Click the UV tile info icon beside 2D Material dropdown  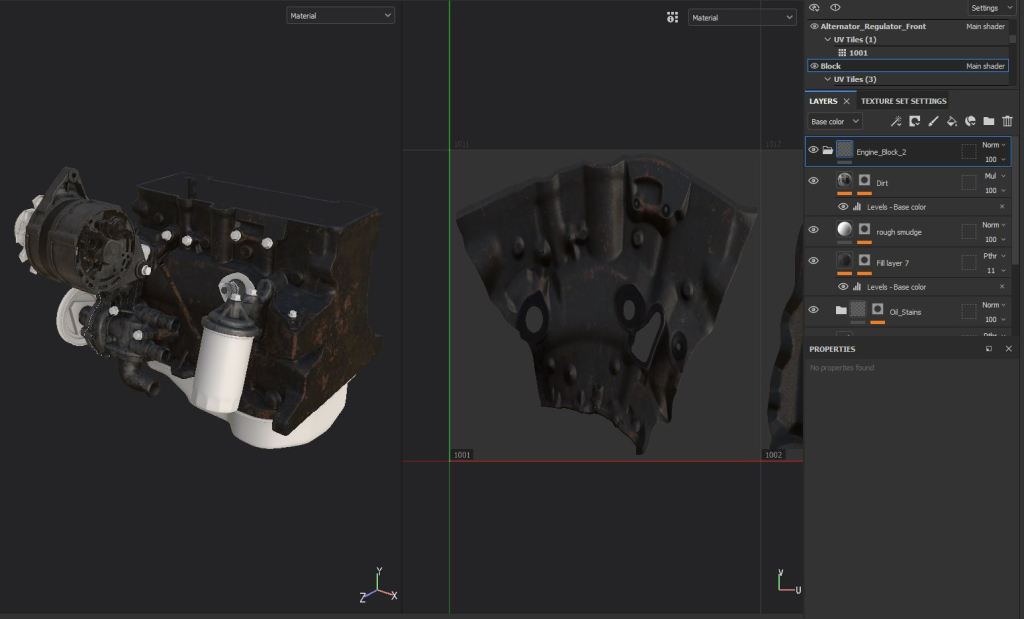pos(672,17)
